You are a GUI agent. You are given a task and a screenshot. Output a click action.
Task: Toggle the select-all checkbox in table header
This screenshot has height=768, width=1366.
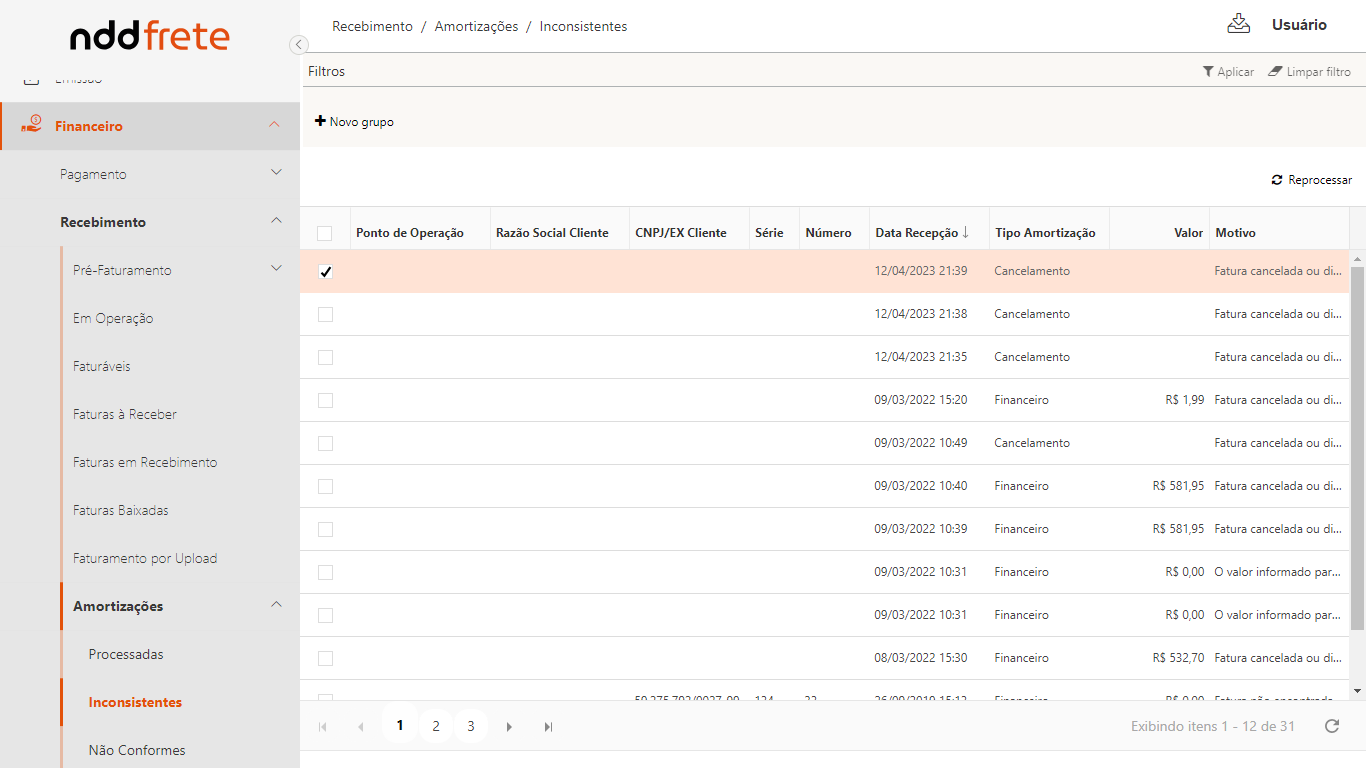click(325, 233)
